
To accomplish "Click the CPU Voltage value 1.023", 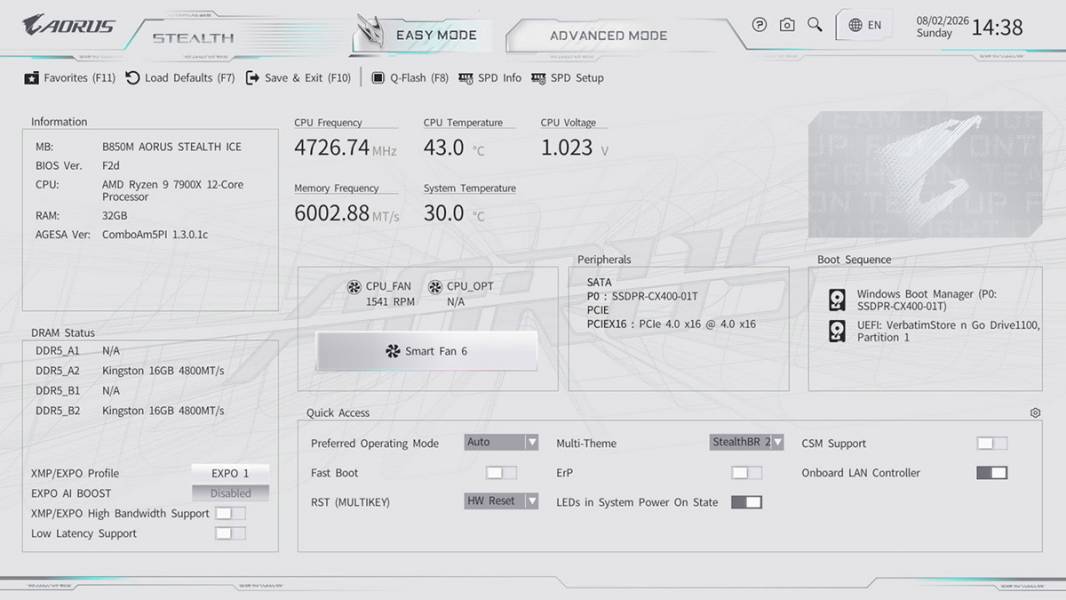I will (566, 147).
